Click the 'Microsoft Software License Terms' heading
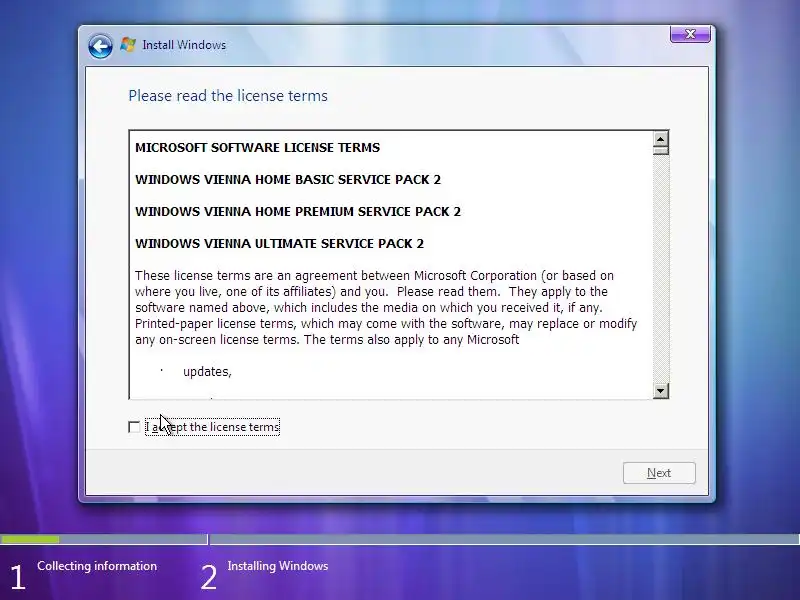This screenshot has width=800, height=600. (x=257, y=147)
